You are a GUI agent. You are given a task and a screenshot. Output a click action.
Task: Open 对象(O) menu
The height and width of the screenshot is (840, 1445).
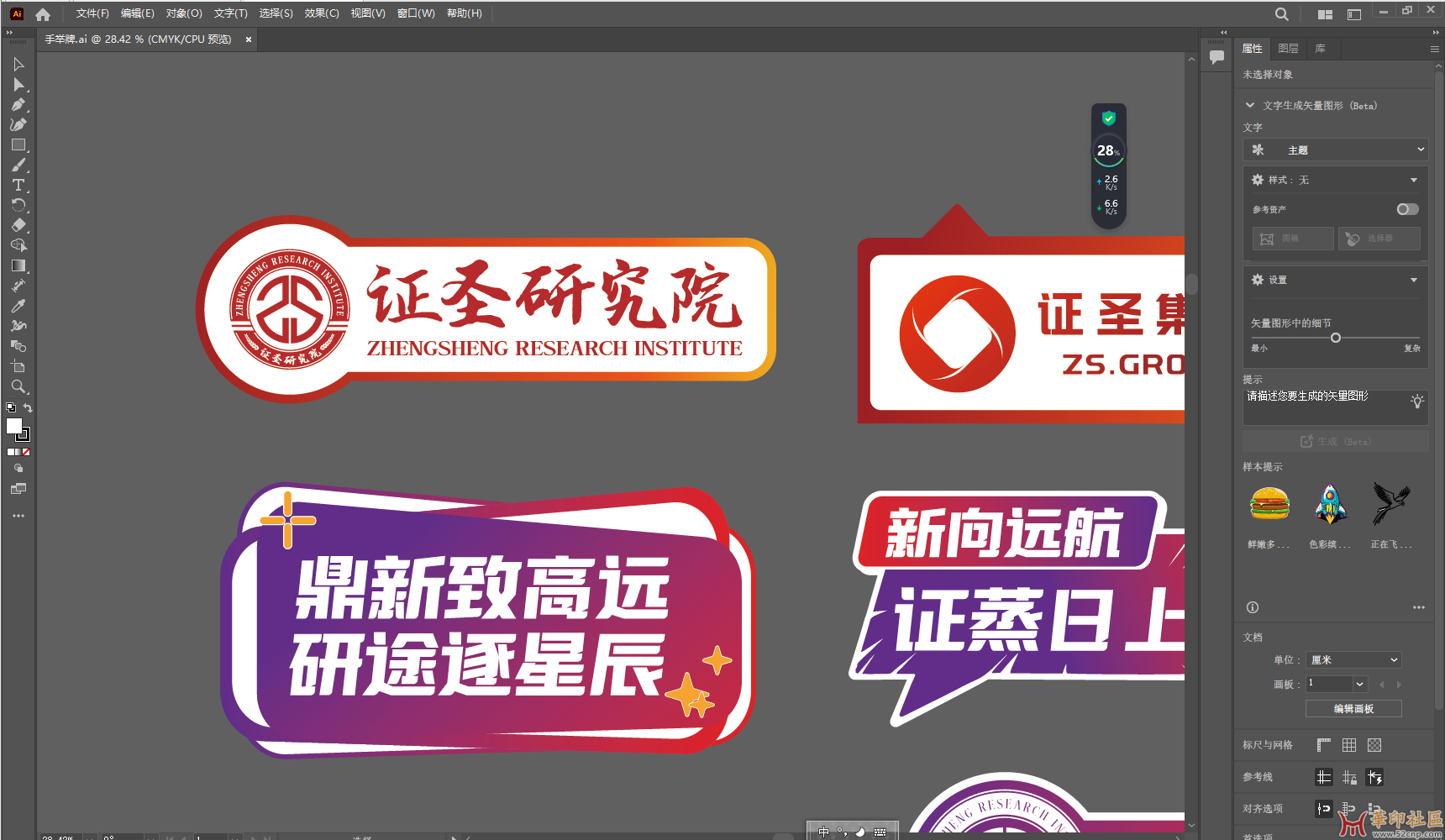pyautogui.click(x=184, y=13)
